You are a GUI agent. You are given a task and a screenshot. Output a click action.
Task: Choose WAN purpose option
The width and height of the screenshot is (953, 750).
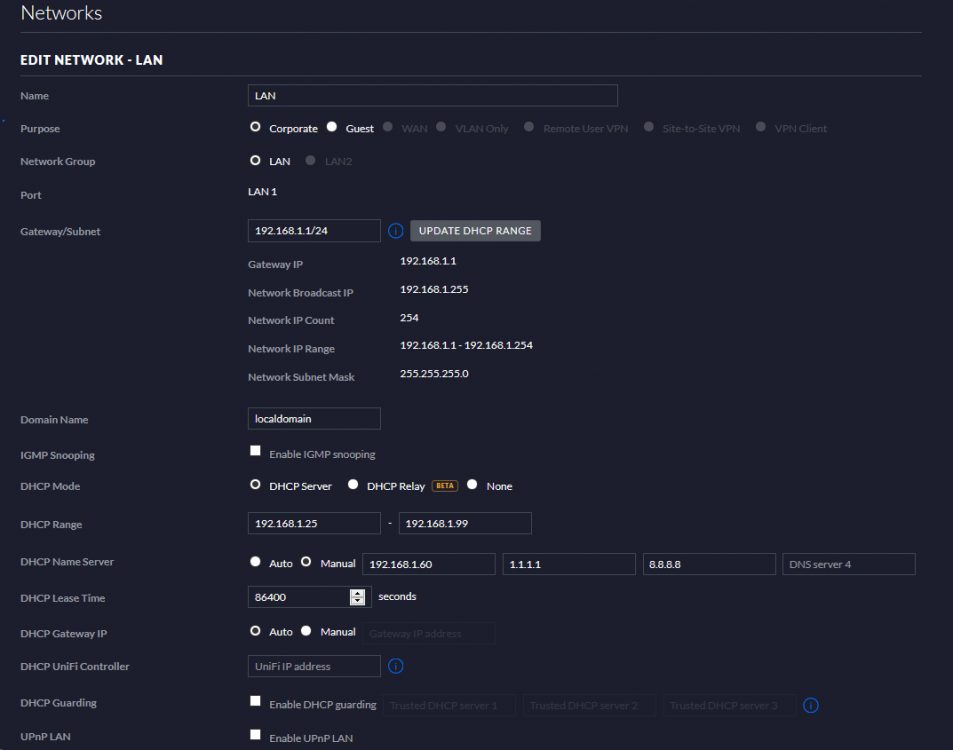pyautogui.click(x=388, y=126)
